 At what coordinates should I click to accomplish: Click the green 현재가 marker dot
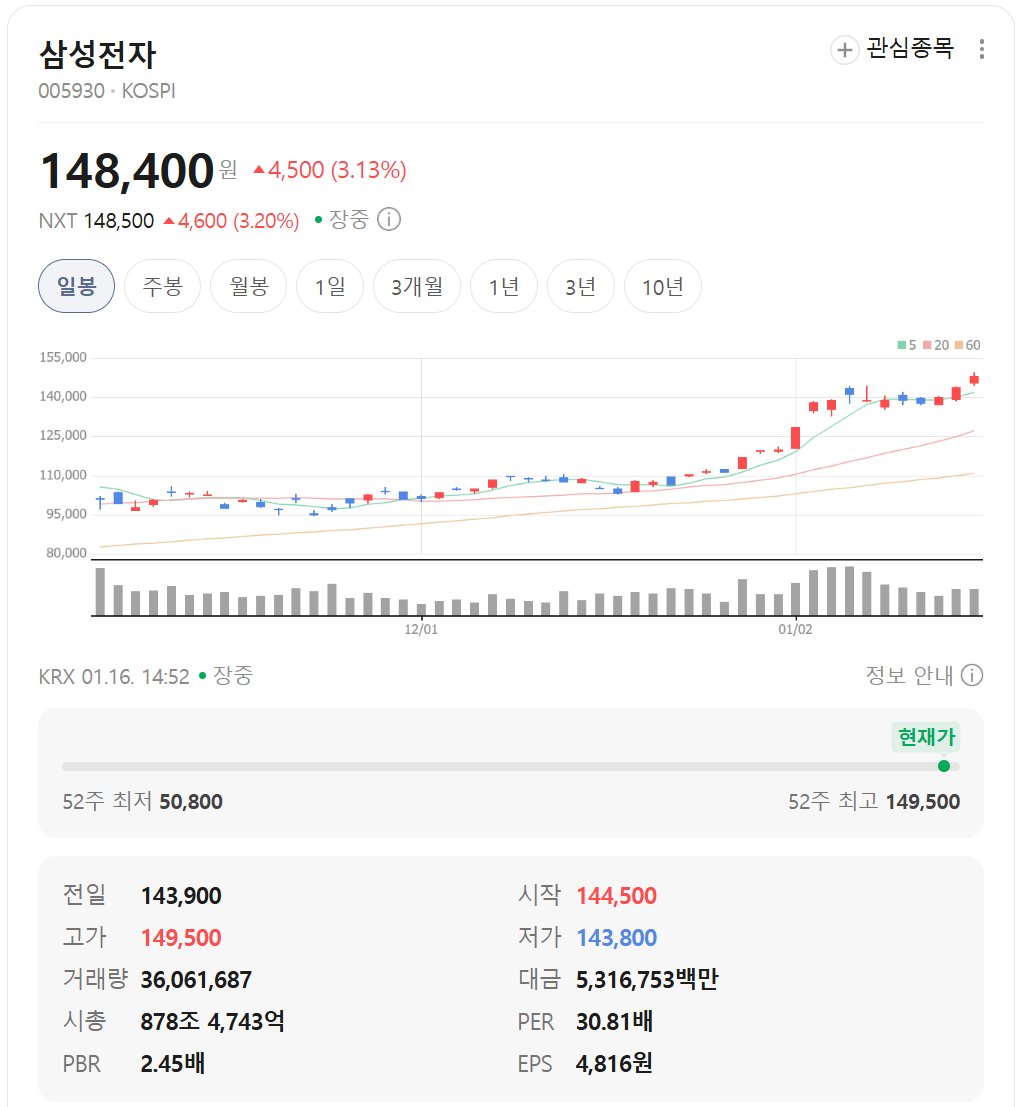point(944,766)
